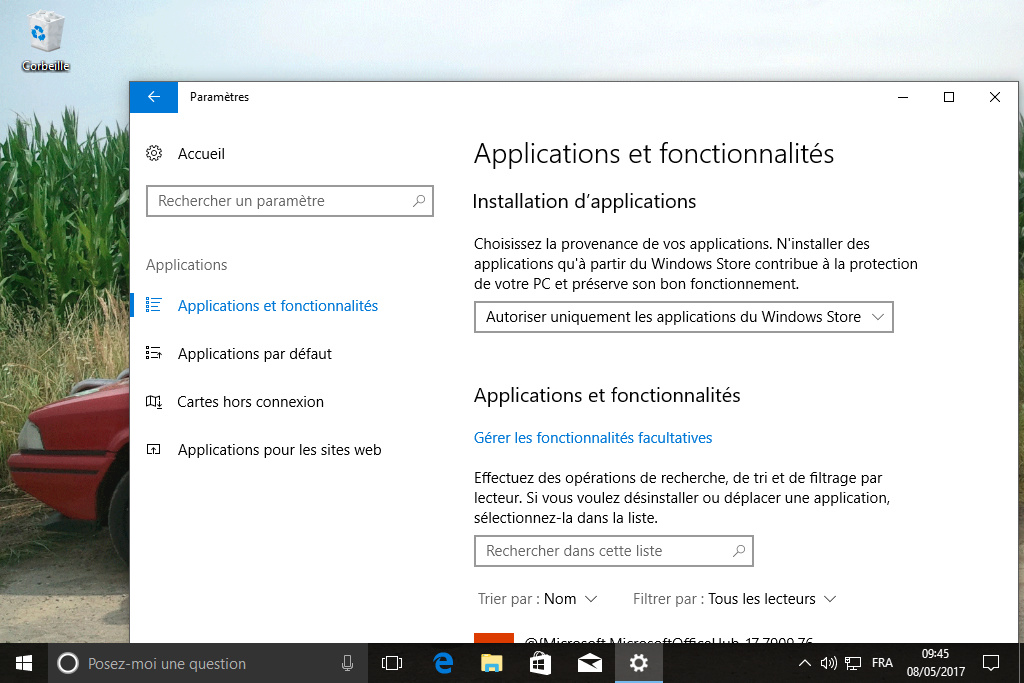1024x683 pixels.
Task: Click the Windows Start button
Action: pyautogui.click(x=24, y=663)
